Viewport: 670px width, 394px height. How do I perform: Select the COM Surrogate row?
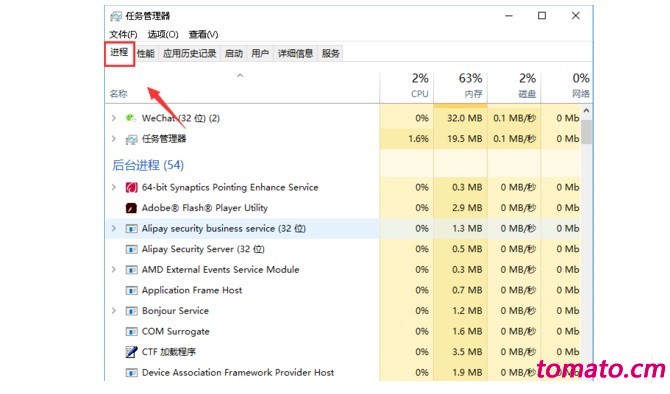click(x=343, y=332)
